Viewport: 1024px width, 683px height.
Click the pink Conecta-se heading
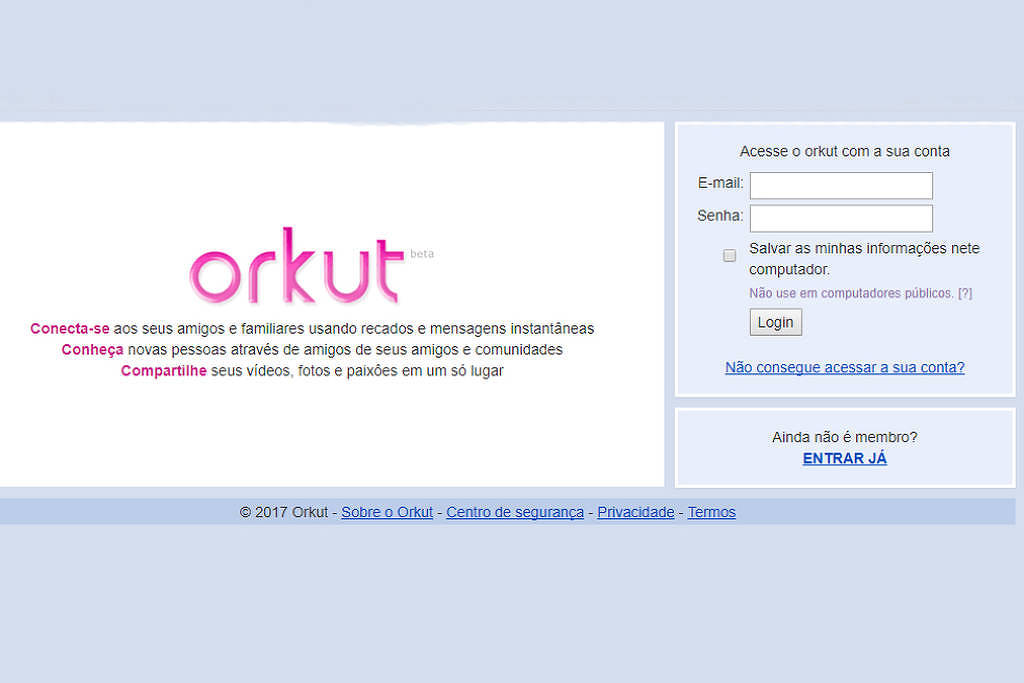coord(70,329)
